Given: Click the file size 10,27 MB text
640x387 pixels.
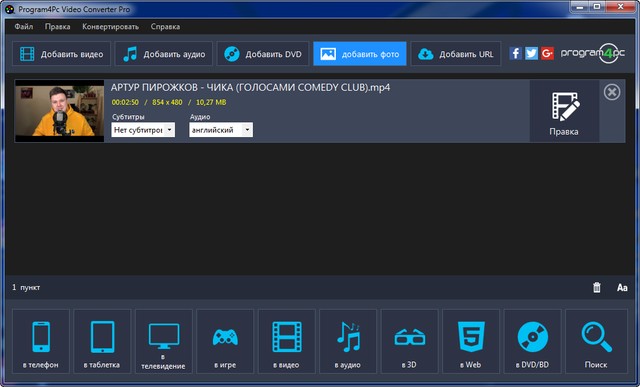Looking at the screenshot, I should [211, 102].
